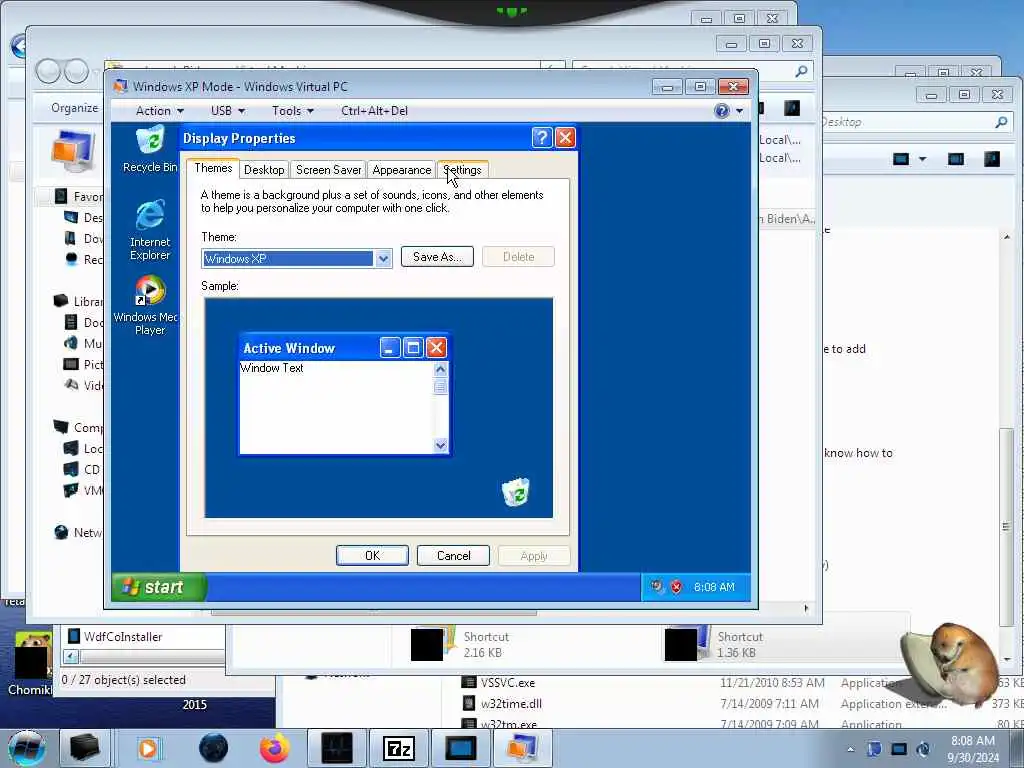Switch to the Screen Saver tab
This screenshot has width=1024, height=768.
[x=328, y=170]
